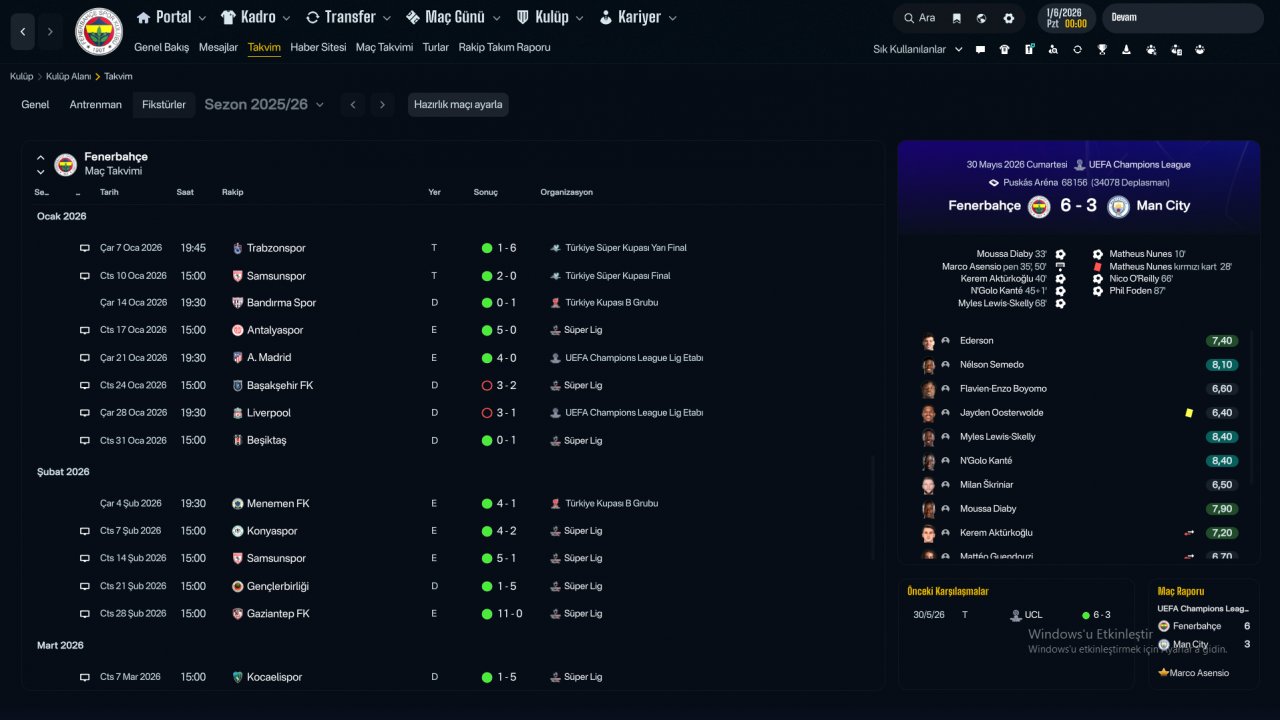Open the 30/5/26 UCL previous meeting row
The height and width of the screenshot is (720, 1280).
pos(1016,615)
